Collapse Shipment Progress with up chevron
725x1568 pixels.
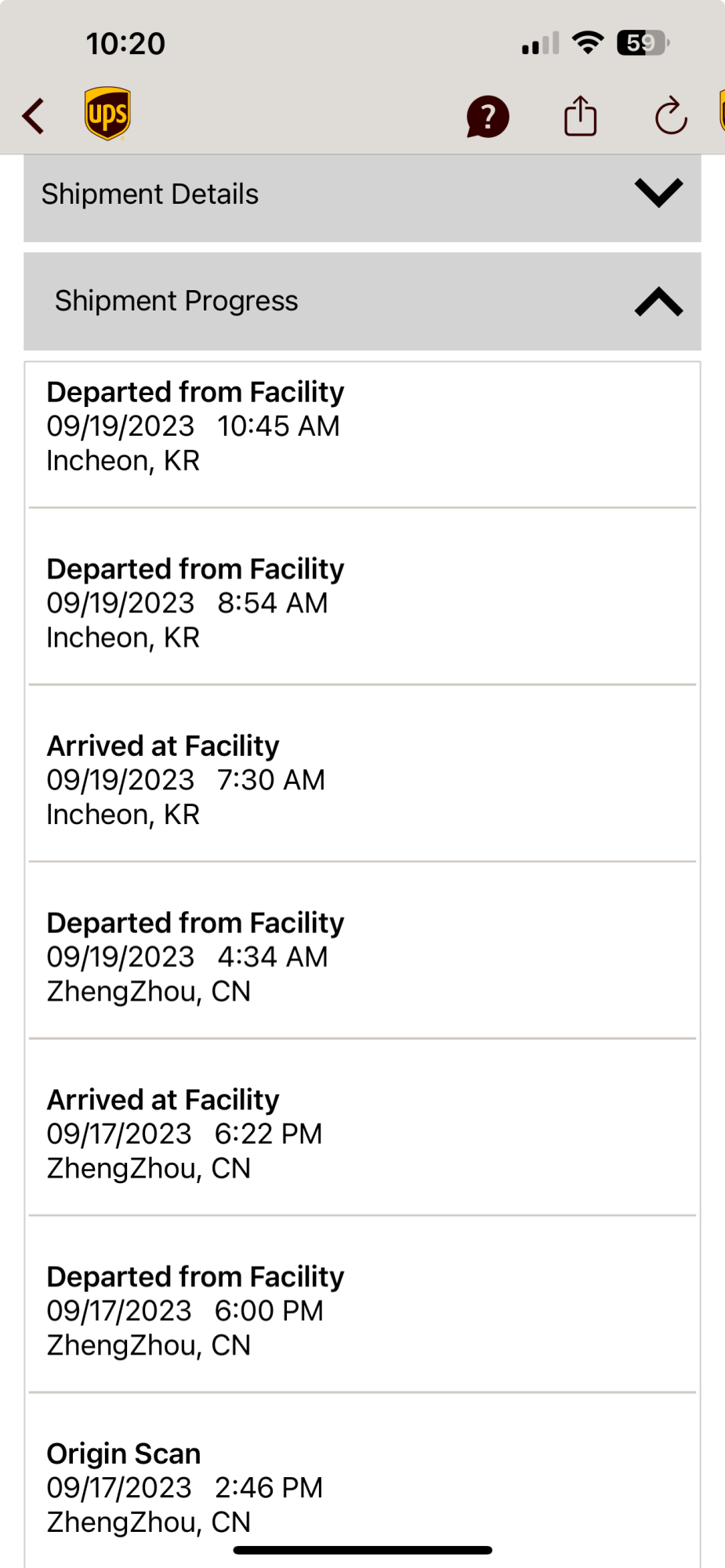(x=658, y=301)
